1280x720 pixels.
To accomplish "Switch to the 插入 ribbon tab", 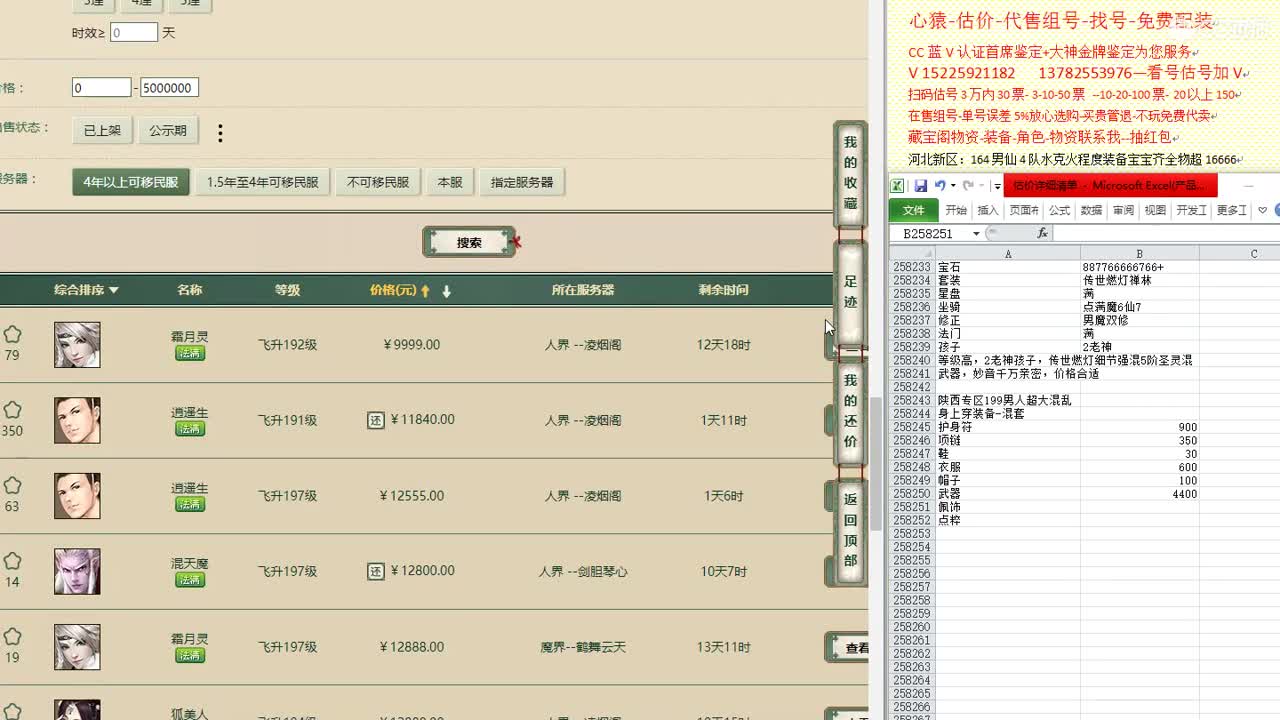I will click(x=988, y=210).
